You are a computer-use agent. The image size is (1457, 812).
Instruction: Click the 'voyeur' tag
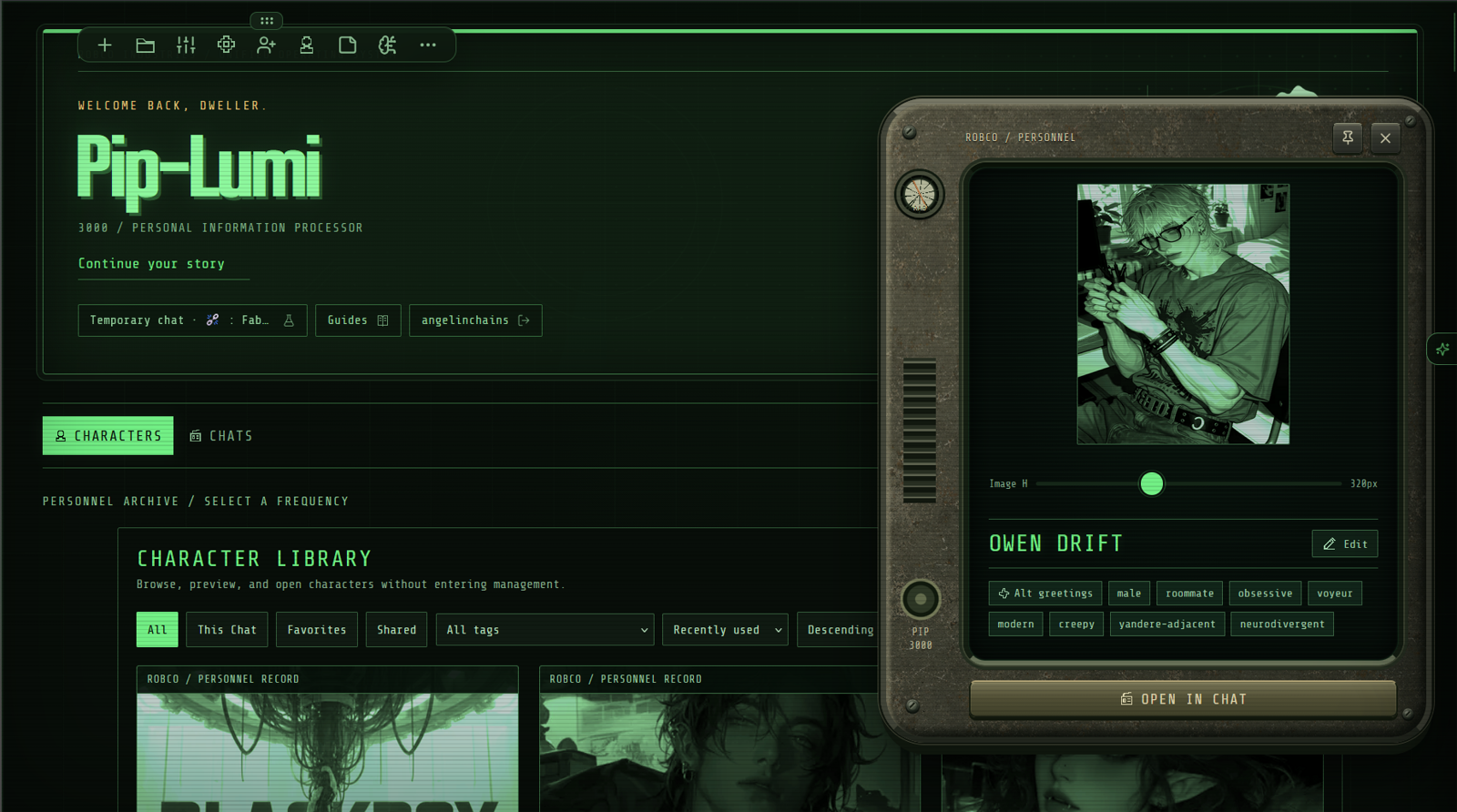coord(1335,594)
